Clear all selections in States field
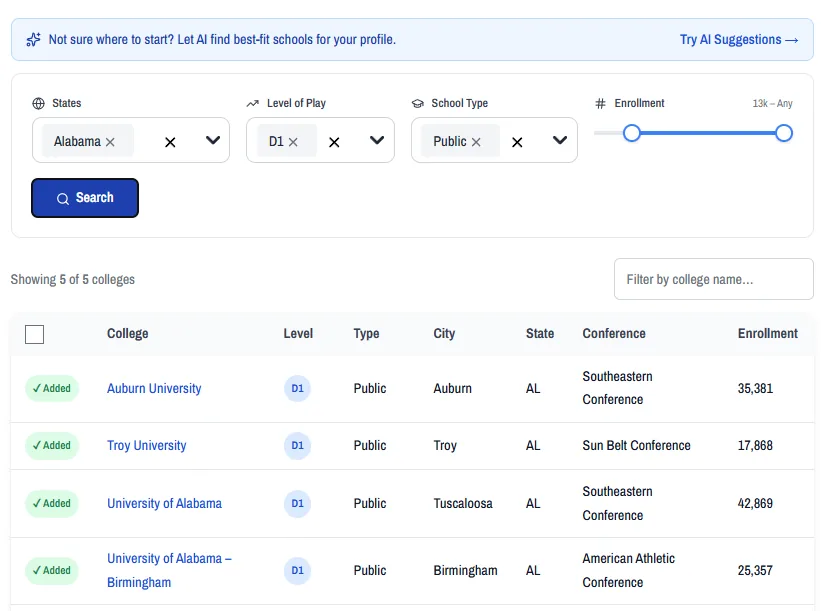Viewport: 821px width, 611px height. pyautogui.click(x=170, y=142)
